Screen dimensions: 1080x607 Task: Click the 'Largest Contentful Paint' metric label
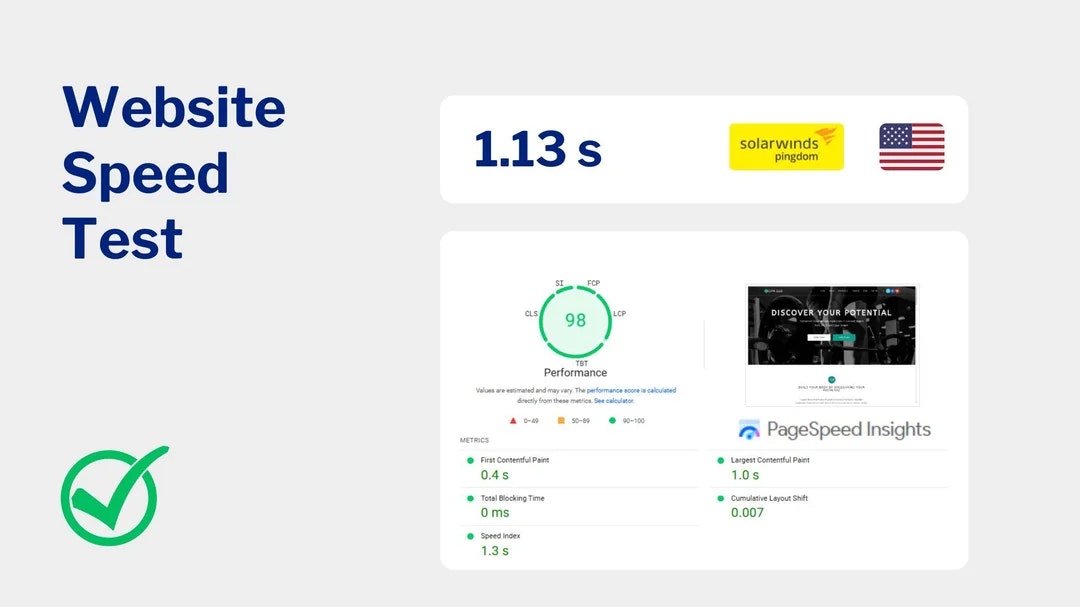click(770, 460)
